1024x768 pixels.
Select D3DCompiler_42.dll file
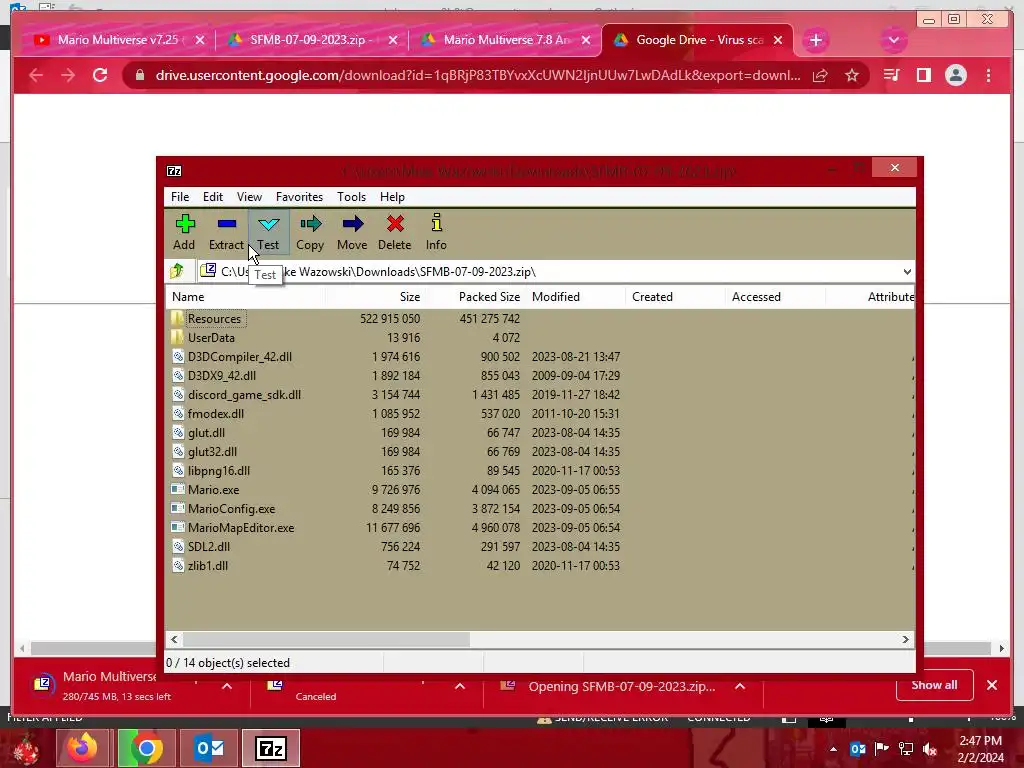(x=240, y=357)
